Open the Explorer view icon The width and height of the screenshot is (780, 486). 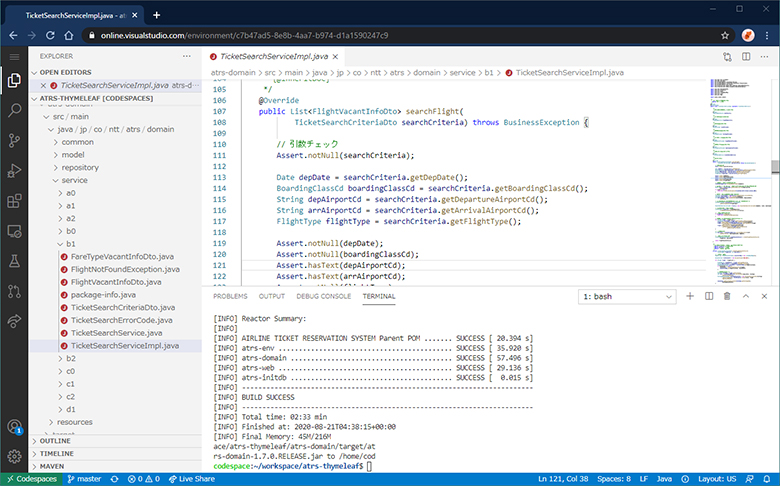(14, 80)
